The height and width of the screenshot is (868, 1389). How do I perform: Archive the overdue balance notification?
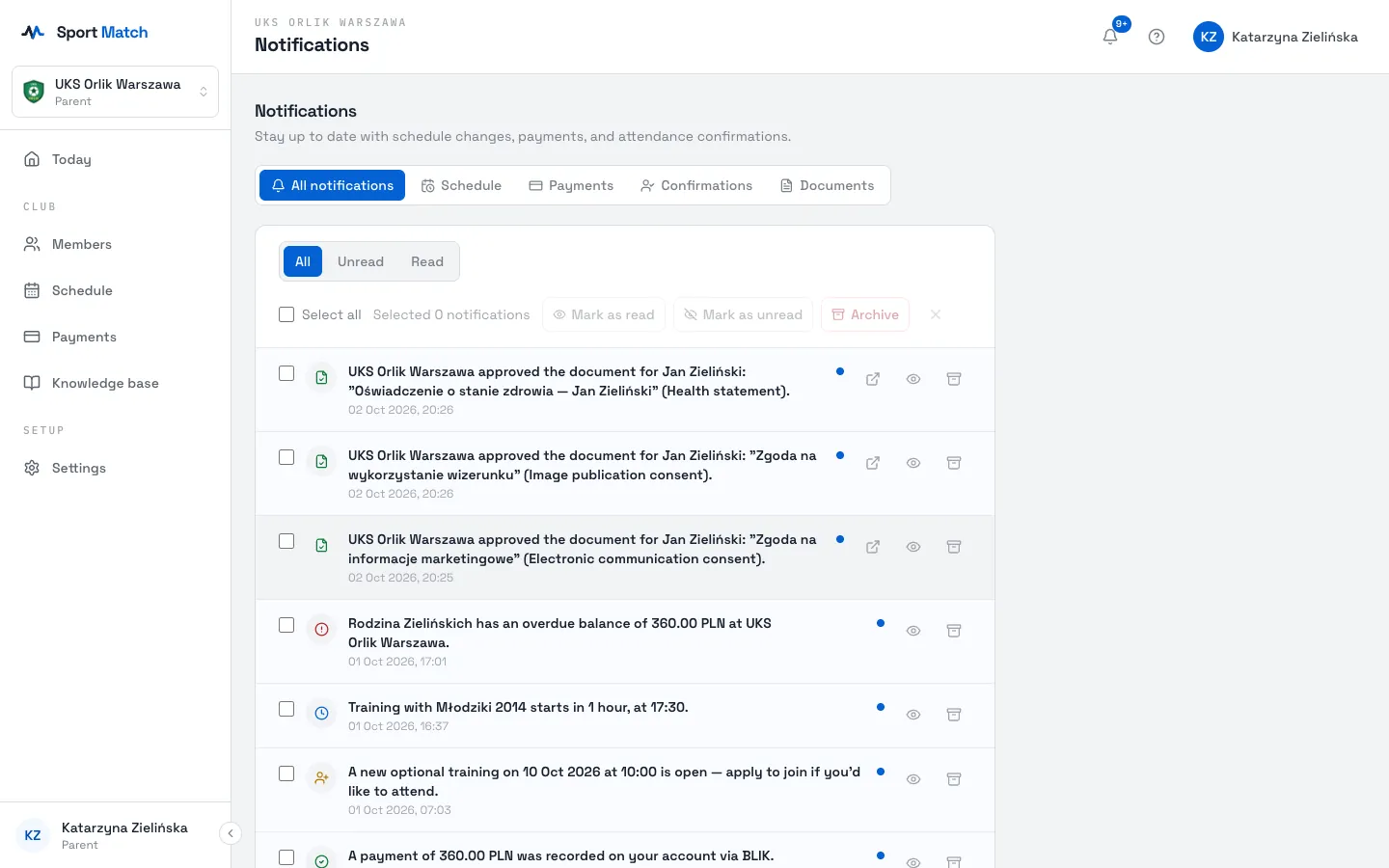point(954,631)
